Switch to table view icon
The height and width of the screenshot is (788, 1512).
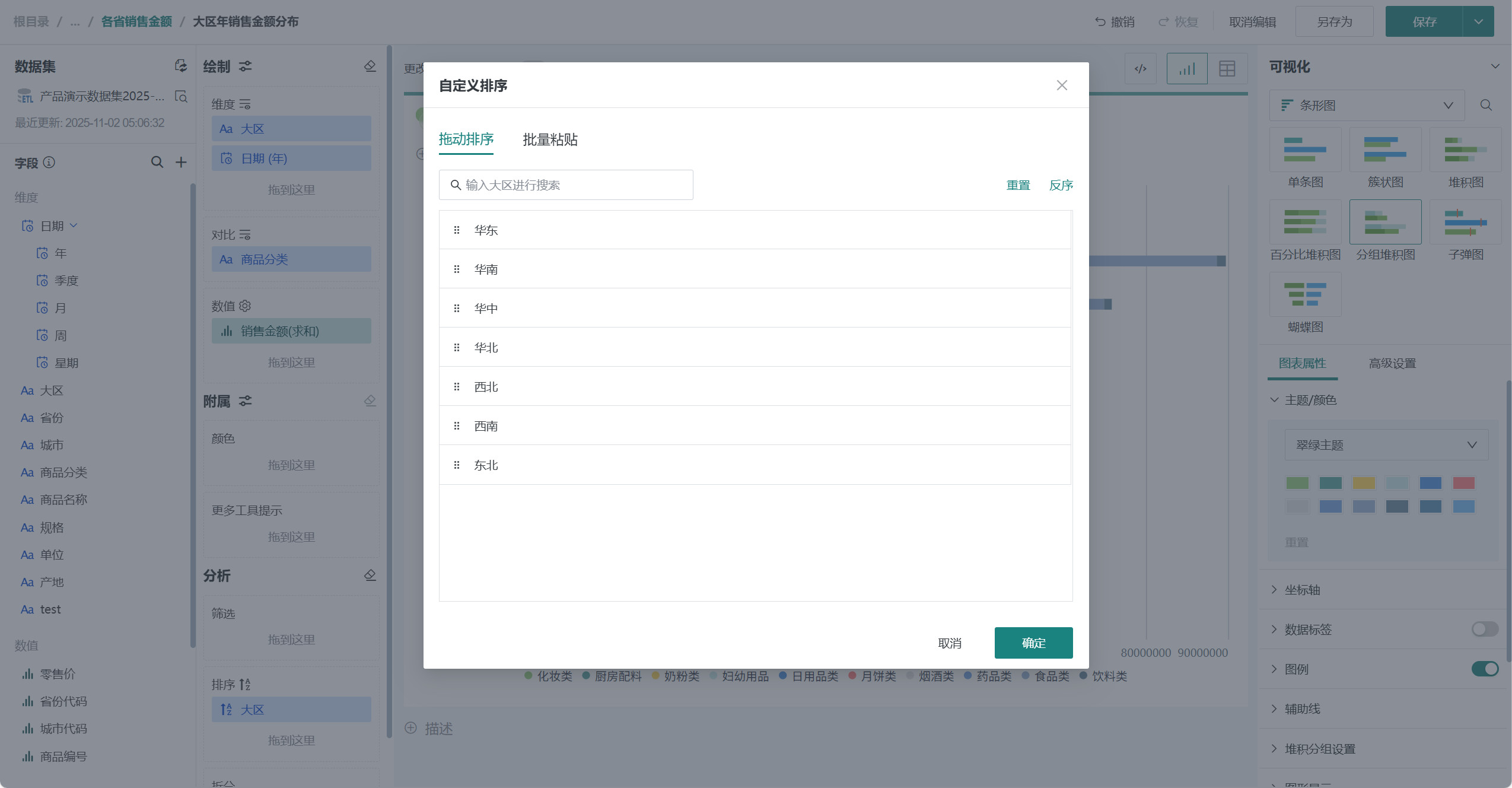tap(1227, 69)
